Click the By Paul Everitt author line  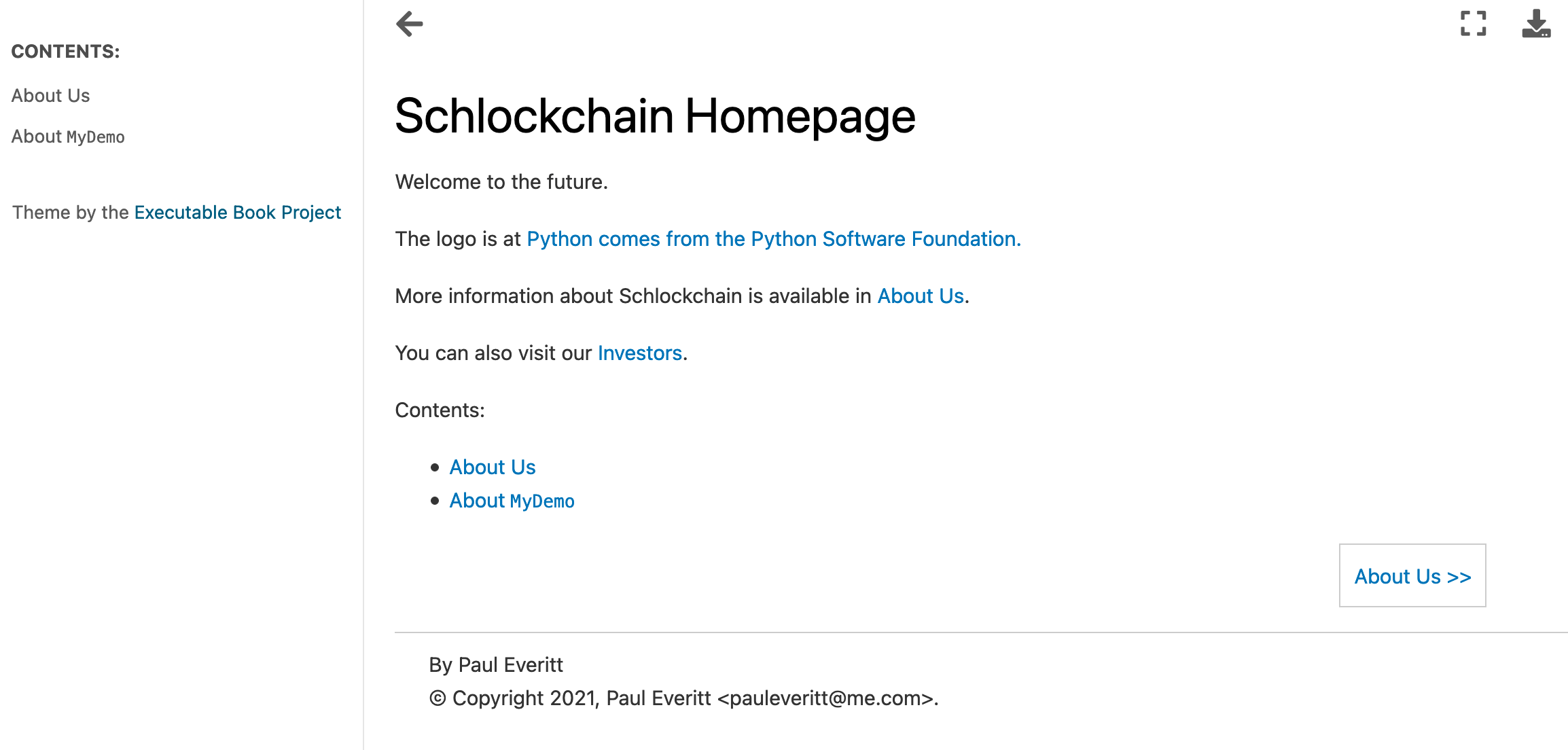click(496, 664)
